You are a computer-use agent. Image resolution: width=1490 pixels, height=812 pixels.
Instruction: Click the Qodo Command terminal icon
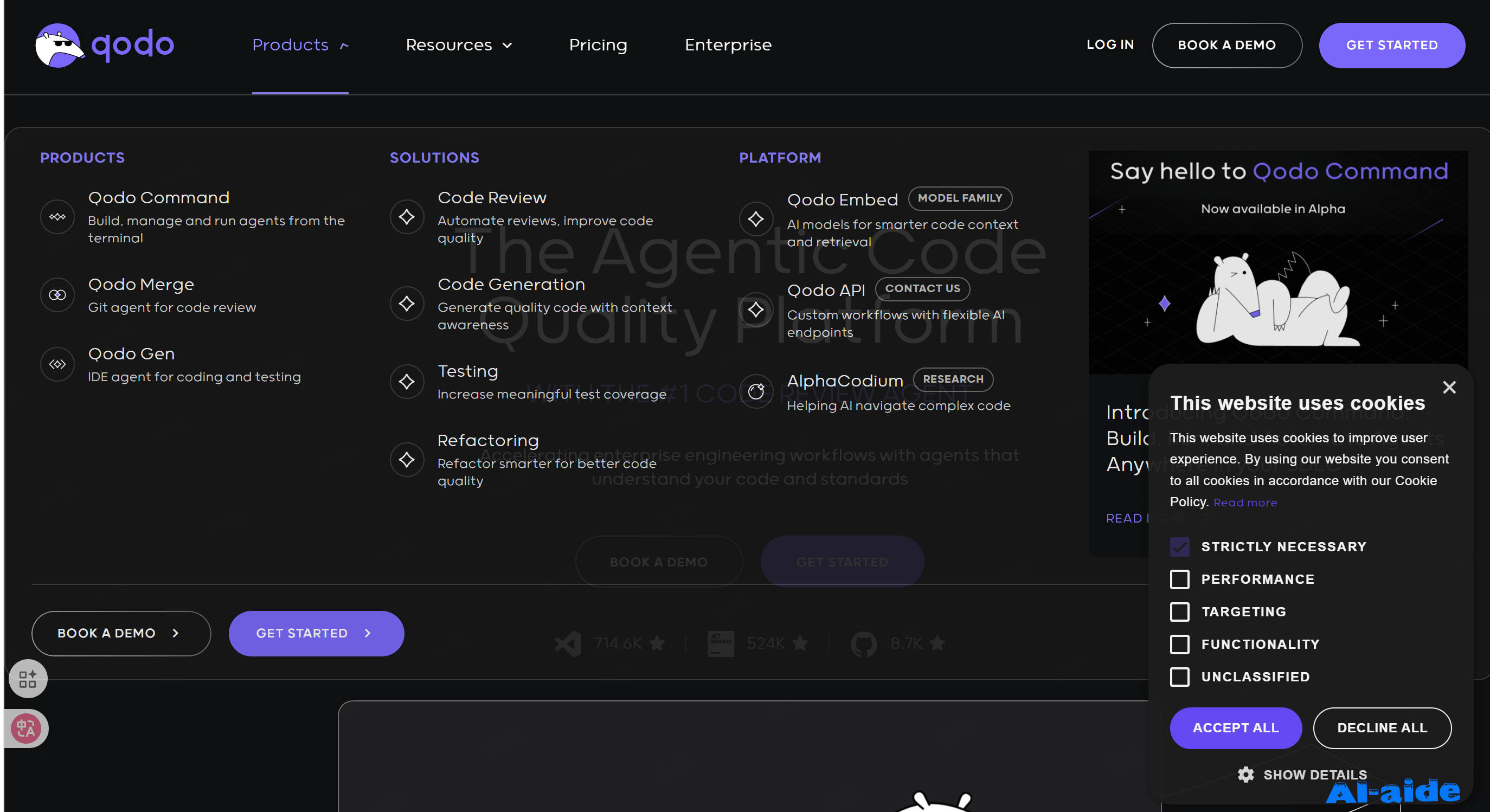tap(57, 217)
